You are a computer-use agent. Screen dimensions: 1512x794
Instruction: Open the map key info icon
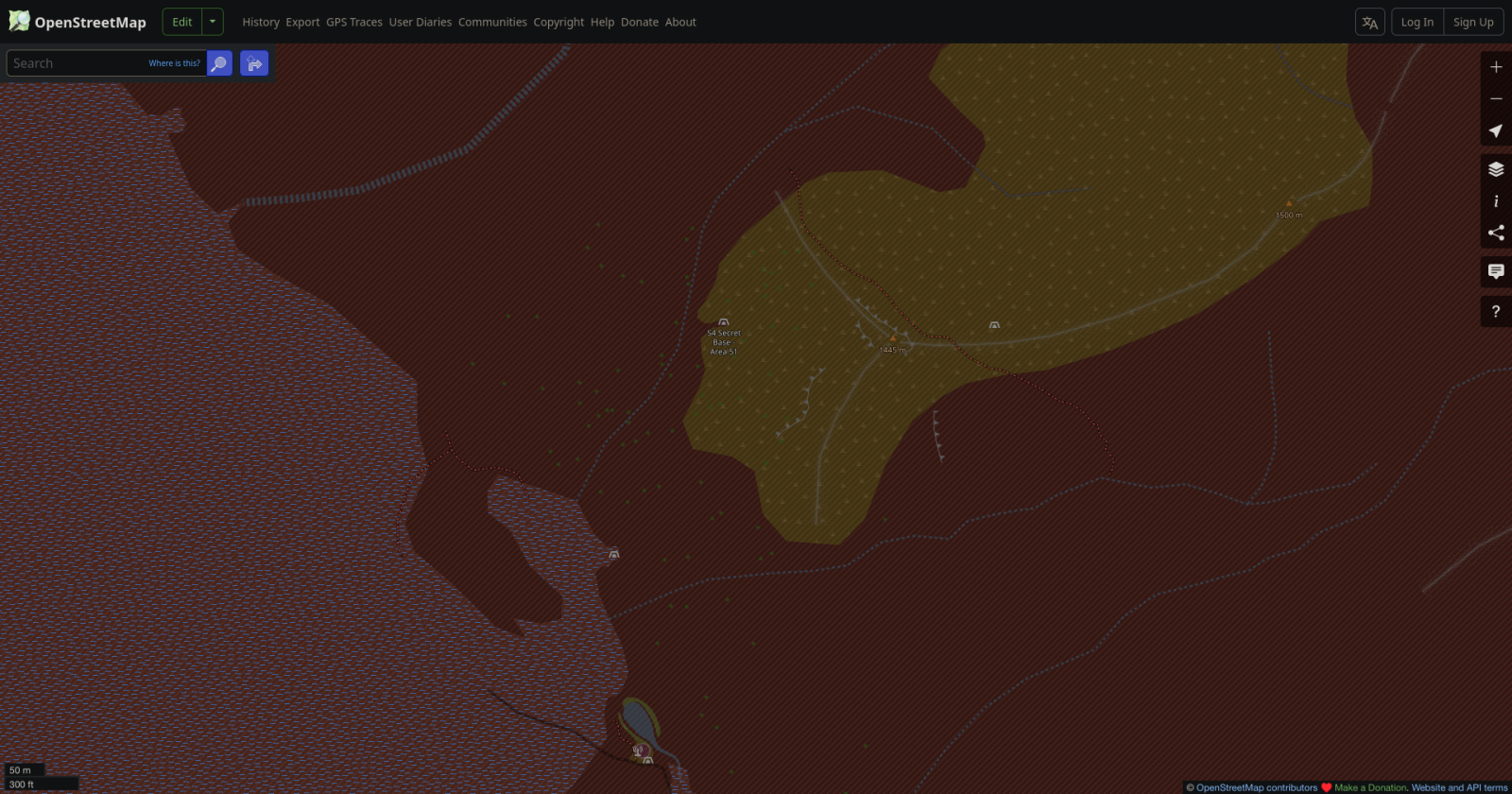click(x=1495, y=201)
